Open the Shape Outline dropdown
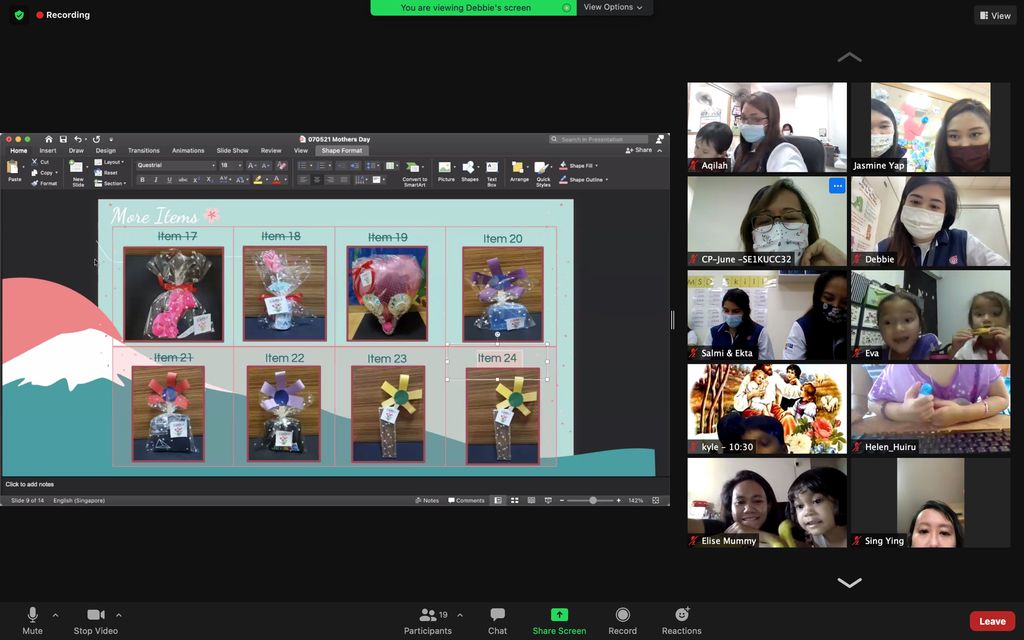This screenshot has width=1024, height=640. point(583,180)
